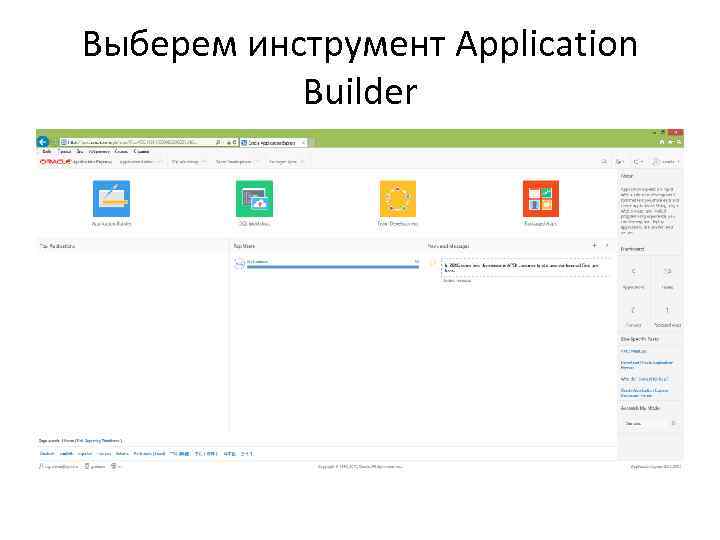The width and height of the screenshot is (720, 540).
Task: Open the Вид browser menu
Action: (80, 152)
